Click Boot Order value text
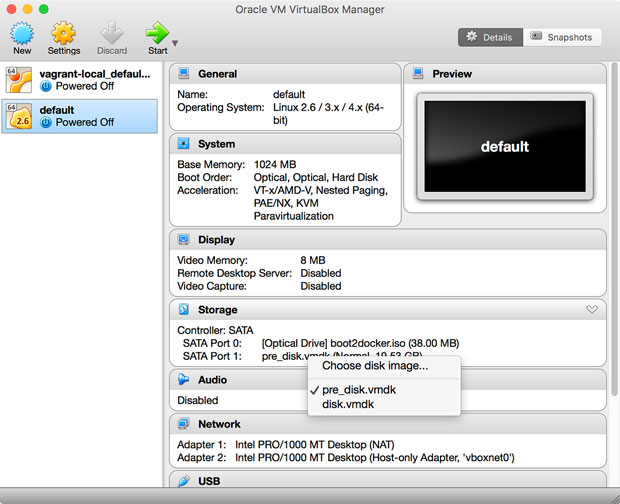 [x=316, y=177]
